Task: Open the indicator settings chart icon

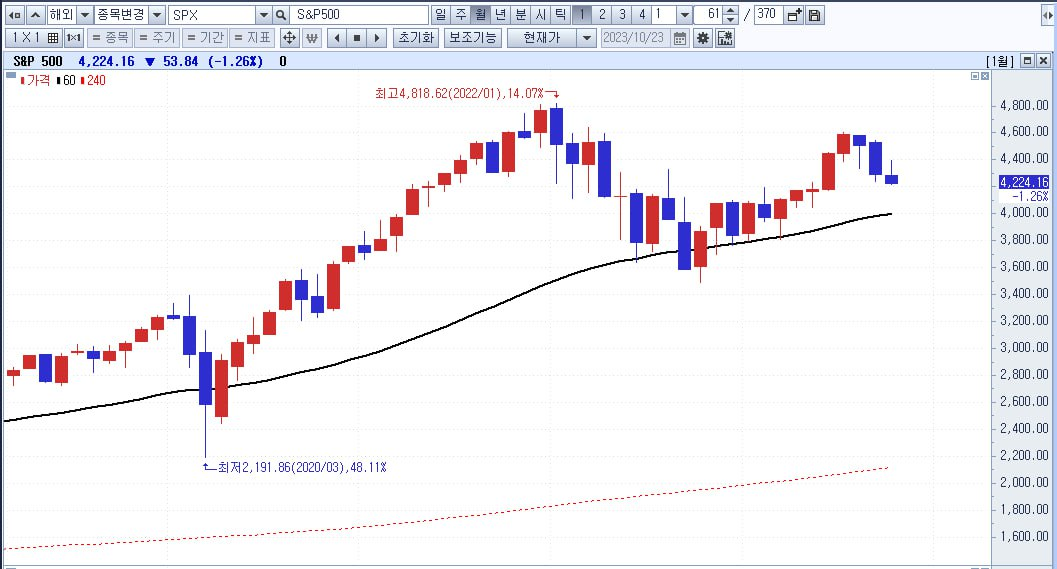Action: (x=725, y=38)
